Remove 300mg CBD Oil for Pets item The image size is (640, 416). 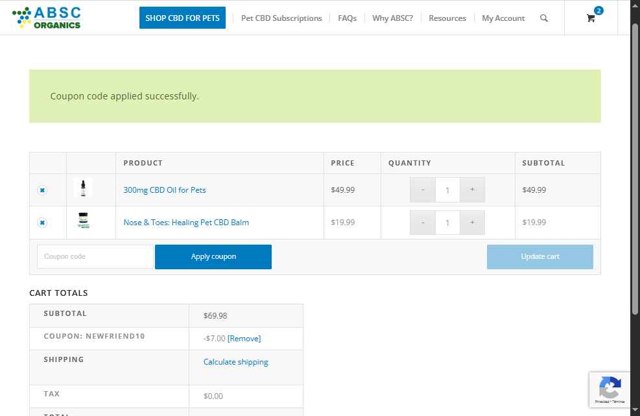pyautogui.click(x=42, y=190)
